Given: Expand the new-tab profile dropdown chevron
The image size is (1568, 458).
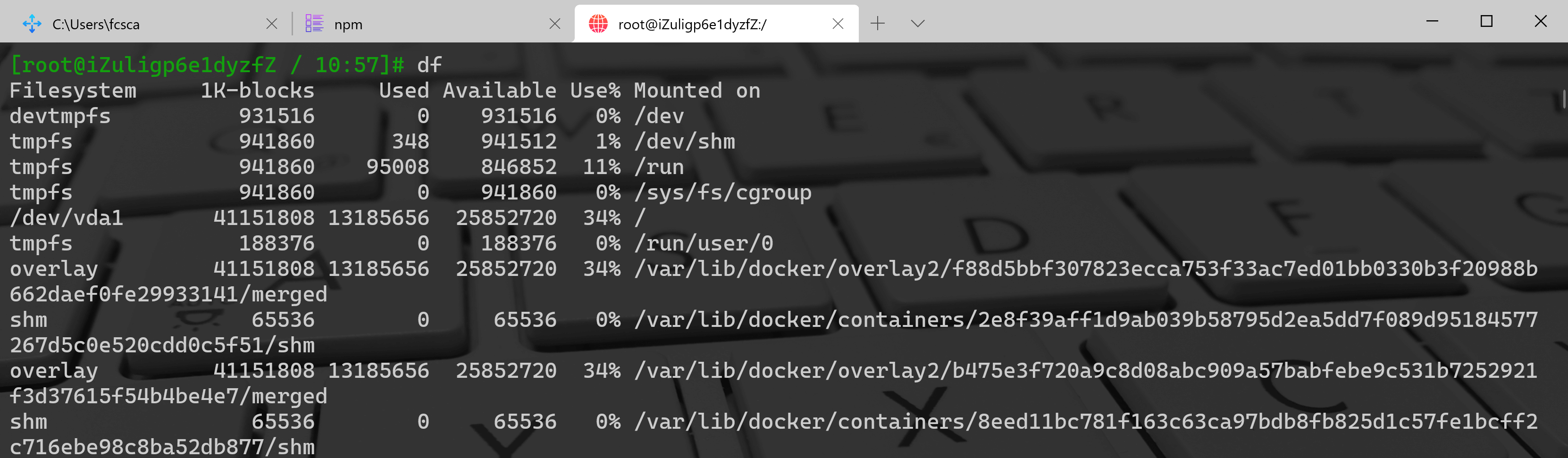Looking at the screenshot, I should pyautogui.click(x=917, y=24).
